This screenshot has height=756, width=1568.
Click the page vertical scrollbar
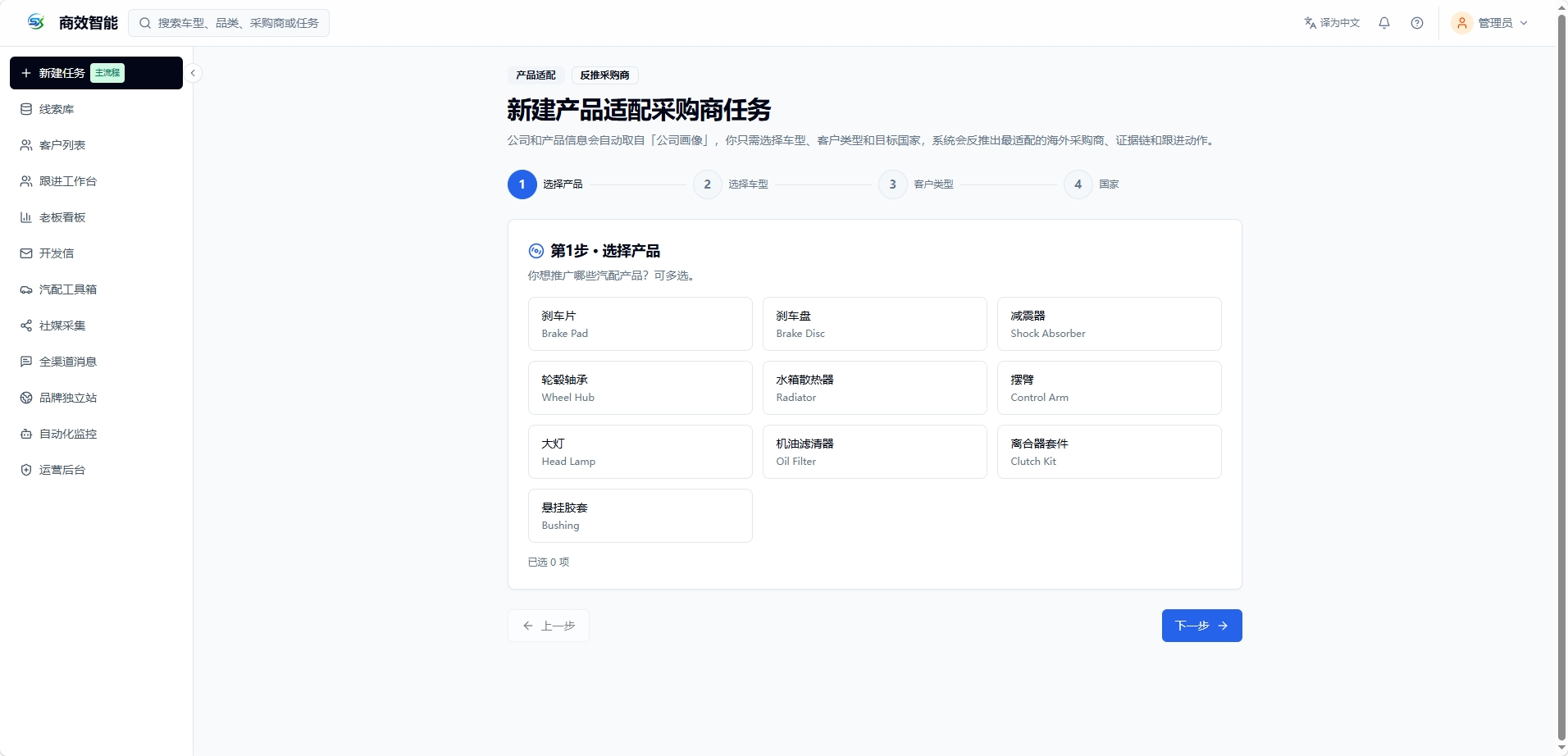(x=1561, y=378)
